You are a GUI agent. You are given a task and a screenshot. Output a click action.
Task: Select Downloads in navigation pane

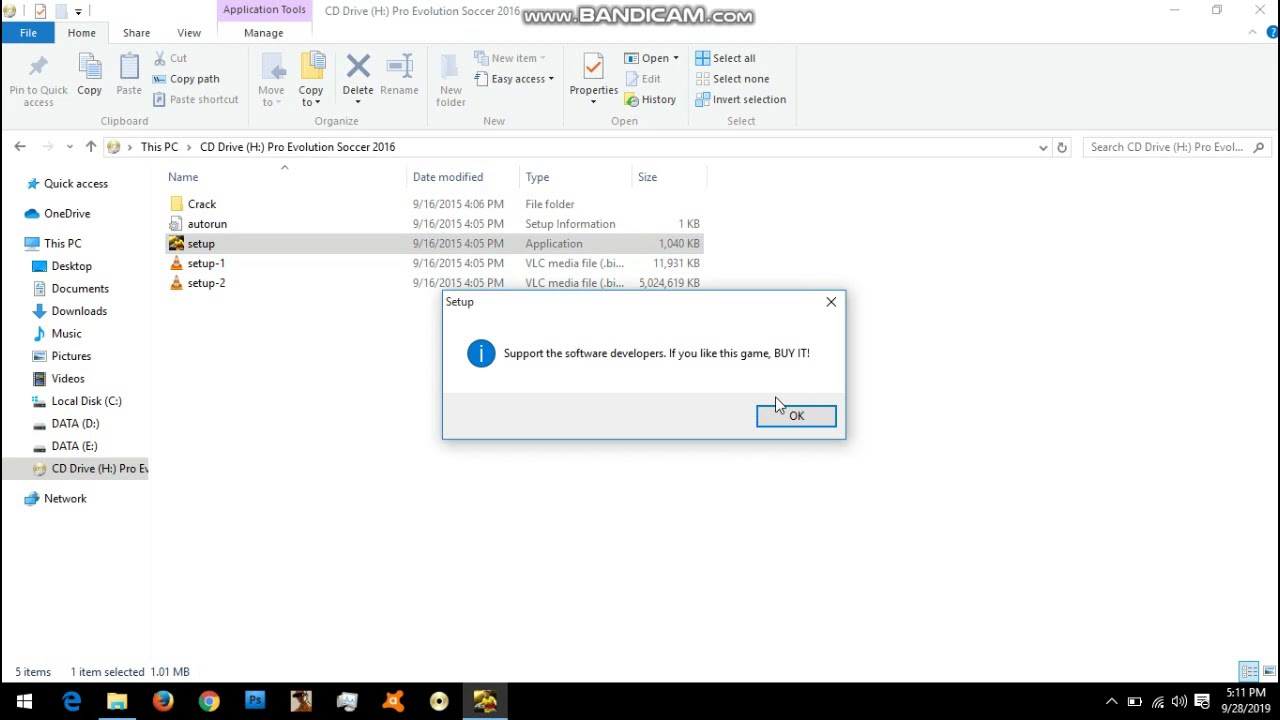79,311
